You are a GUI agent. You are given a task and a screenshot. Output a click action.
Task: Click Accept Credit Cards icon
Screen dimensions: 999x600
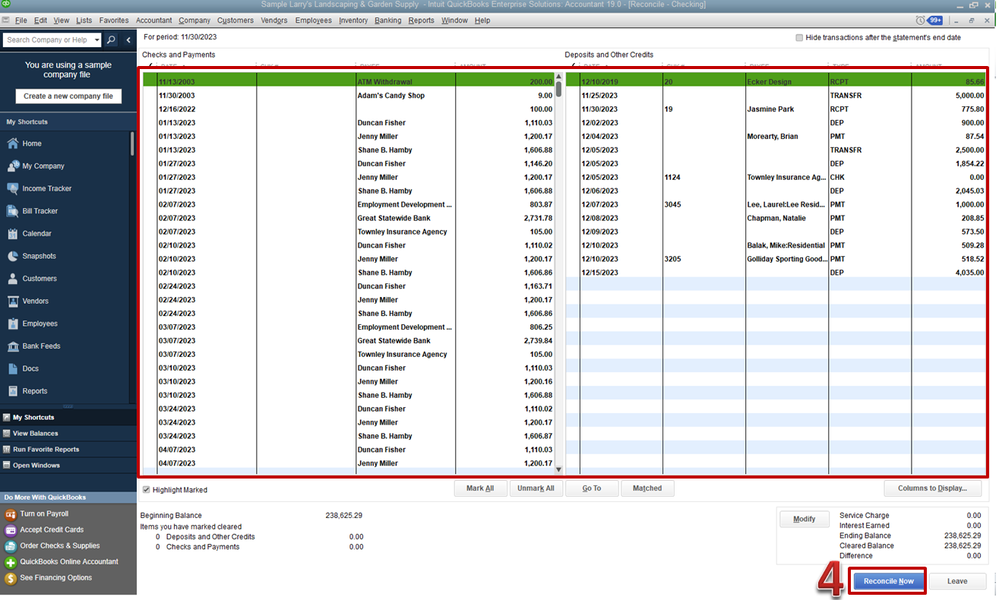tap(10, 530)
